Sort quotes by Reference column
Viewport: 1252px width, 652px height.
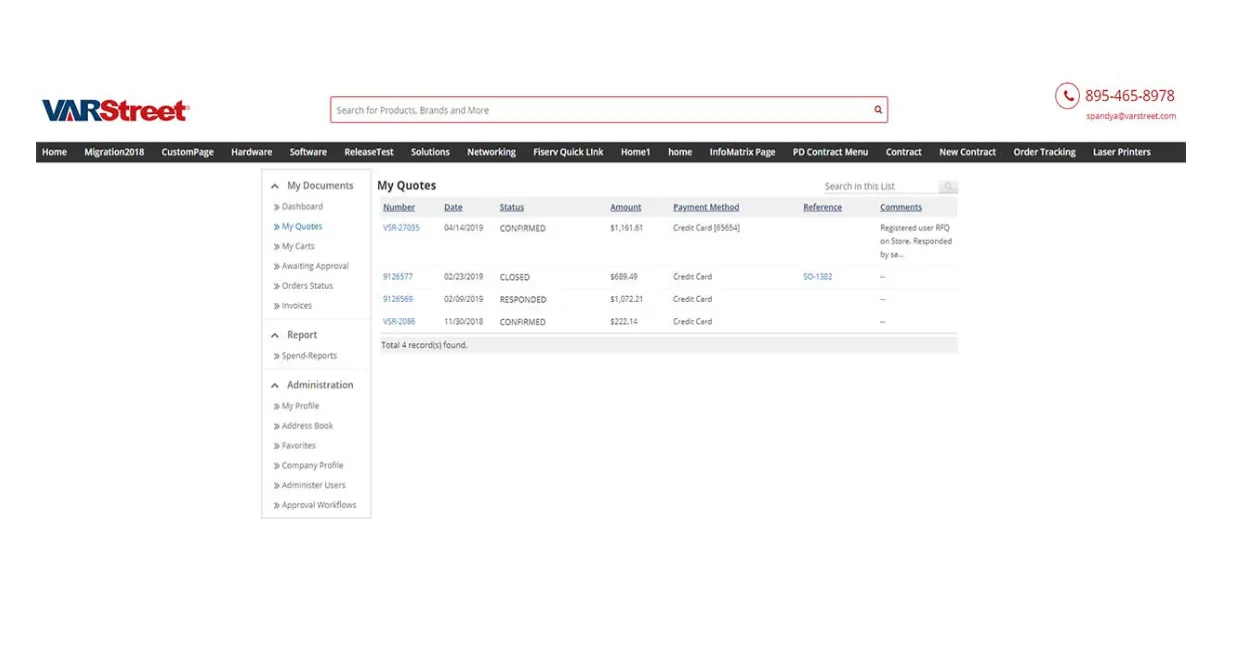coord(822,208)
